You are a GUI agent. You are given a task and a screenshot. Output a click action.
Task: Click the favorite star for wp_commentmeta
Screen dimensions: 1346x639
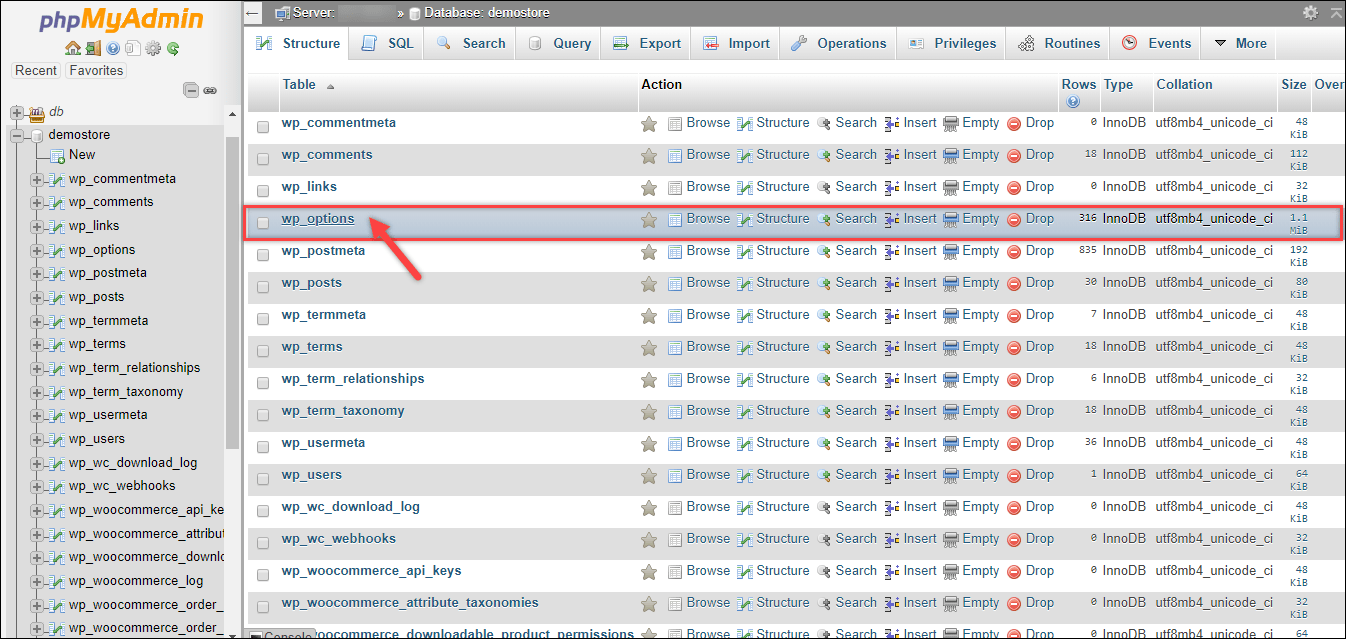pyautogui.click(x=649, y=124)
